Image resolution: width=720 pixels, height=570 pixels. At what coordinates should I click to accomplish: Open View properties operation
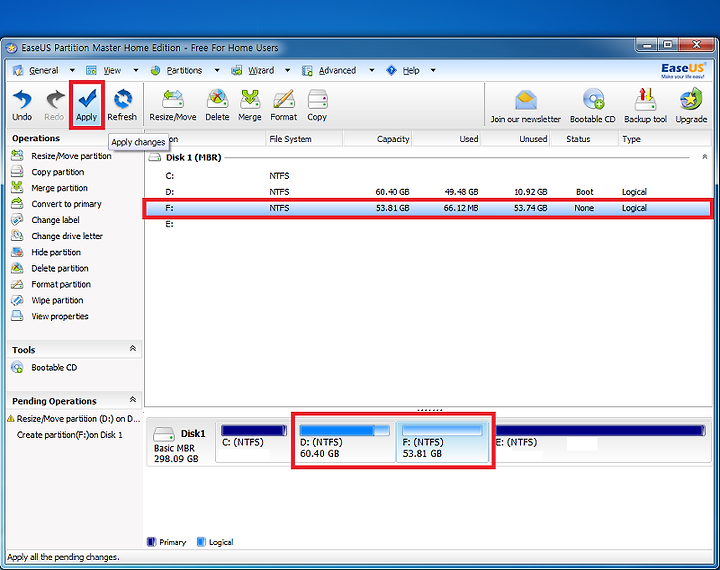click(x=50, y=316)
